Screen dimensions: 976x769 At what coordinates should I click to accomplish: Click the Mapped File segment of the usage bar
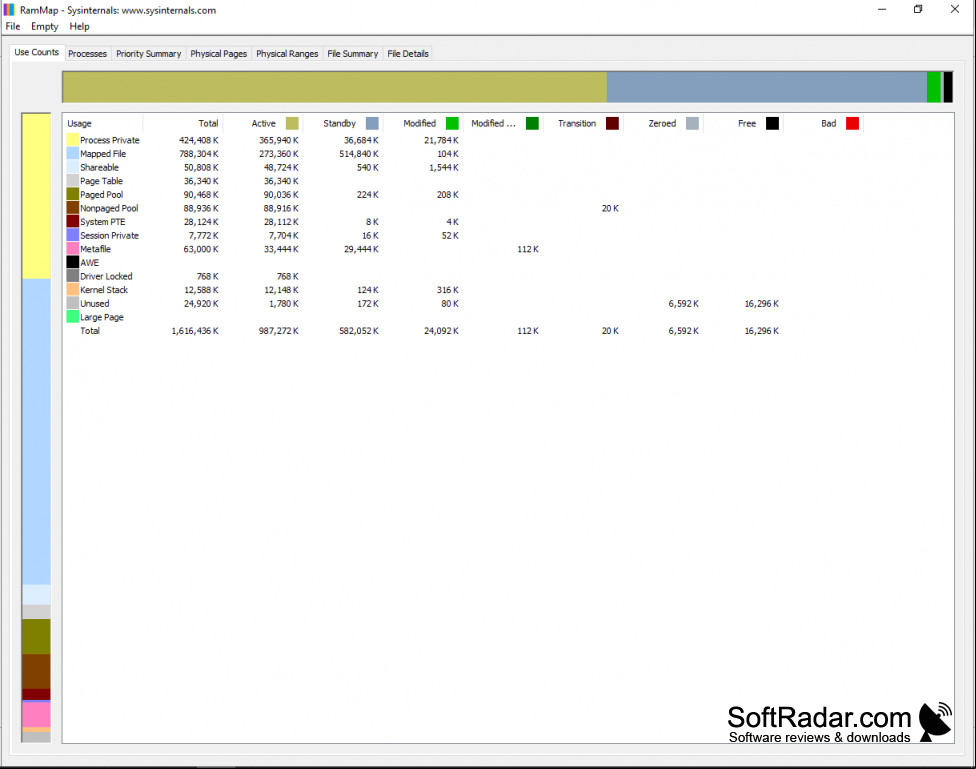[x=36, y=432]
